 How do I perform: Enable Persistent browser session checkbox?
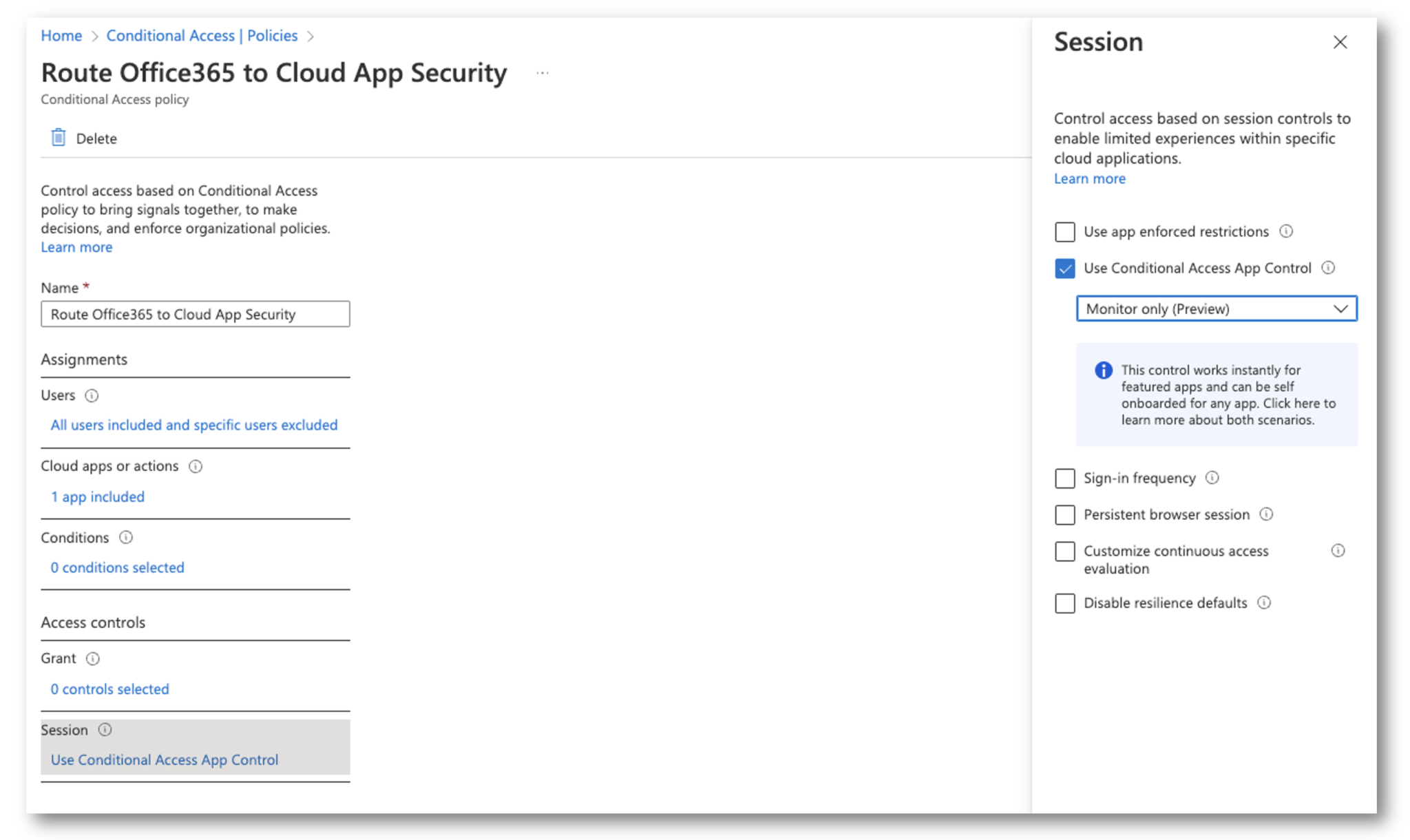pyautogui.click(x=1065, y=515)
